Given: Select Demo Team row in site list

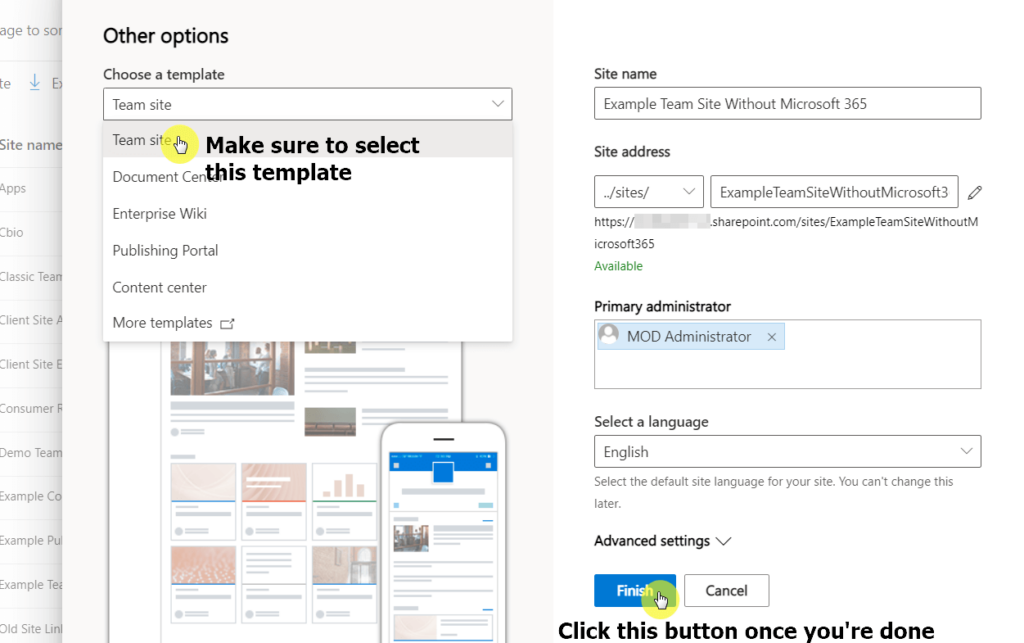Looking at the screenshot, I should point(31,452).
